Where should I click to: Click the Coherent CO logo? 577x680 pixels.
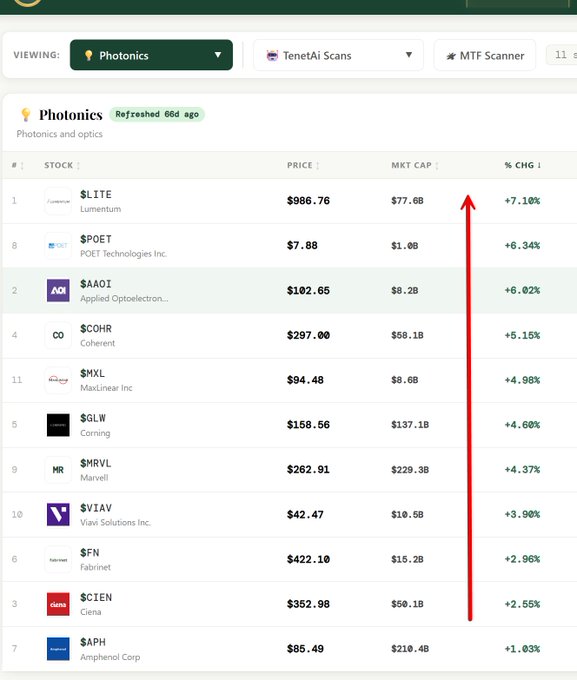pyautogui.click(x=58, y=335)
